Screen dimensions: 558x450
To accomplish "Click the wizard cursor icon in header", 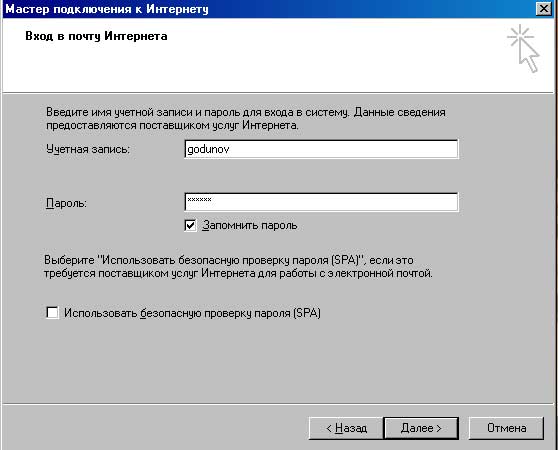I will (523, 48).
